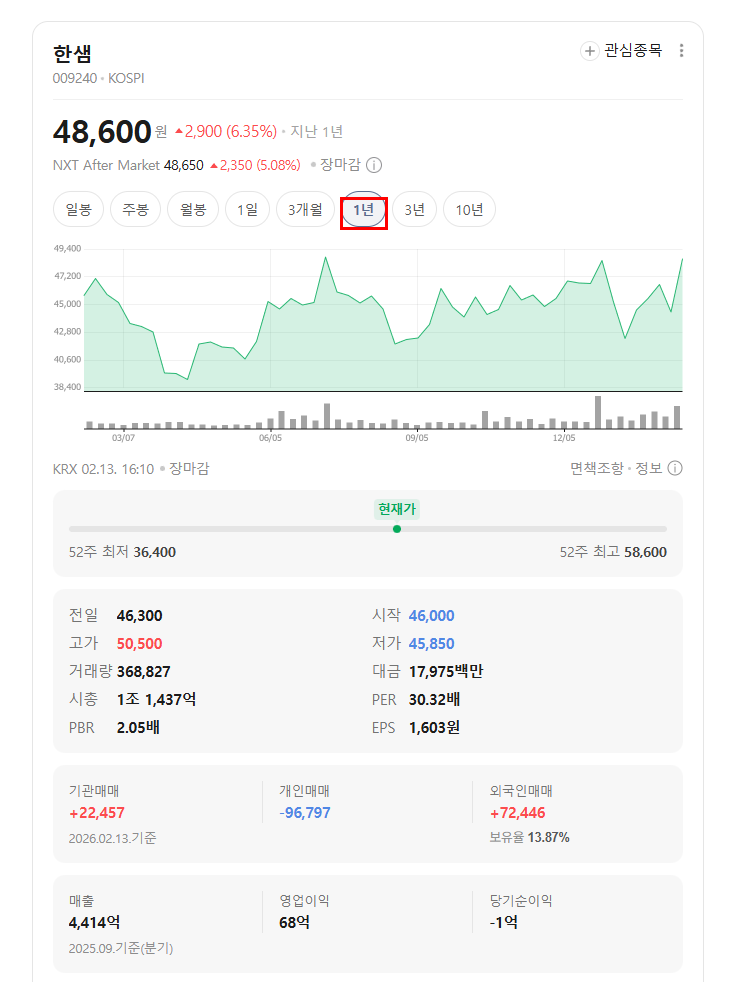Screen dimensions: 739x982
Task: Click the 한샘 stock title
Action: tap(73, 54)
